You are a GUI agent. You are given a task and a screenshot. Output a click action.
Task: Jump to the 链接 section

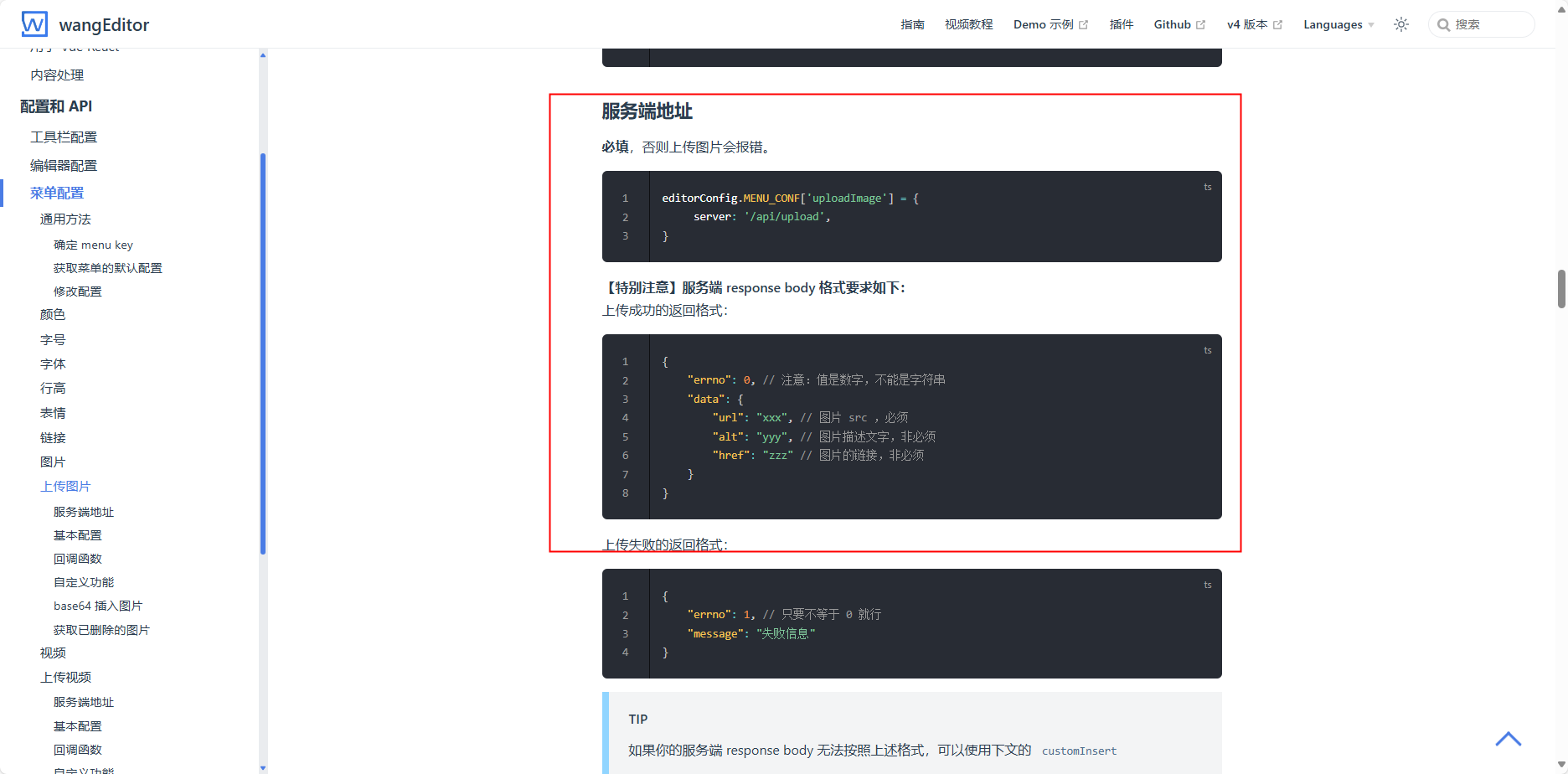coord(53,437)
